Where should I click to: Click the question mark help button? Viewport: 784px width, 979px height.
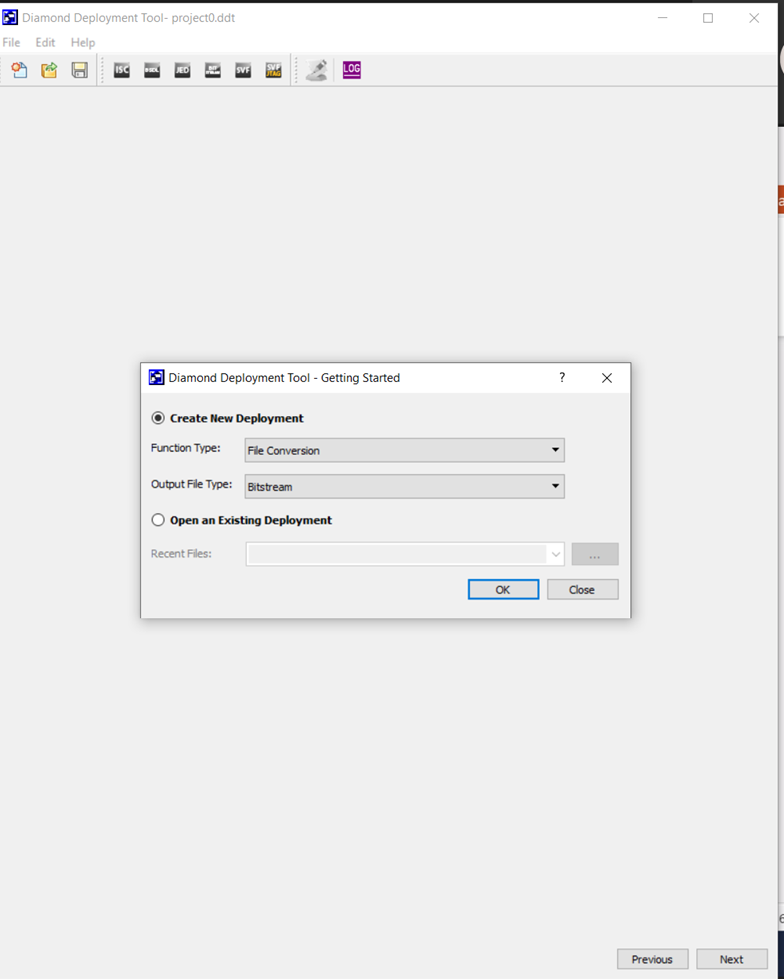562,377
